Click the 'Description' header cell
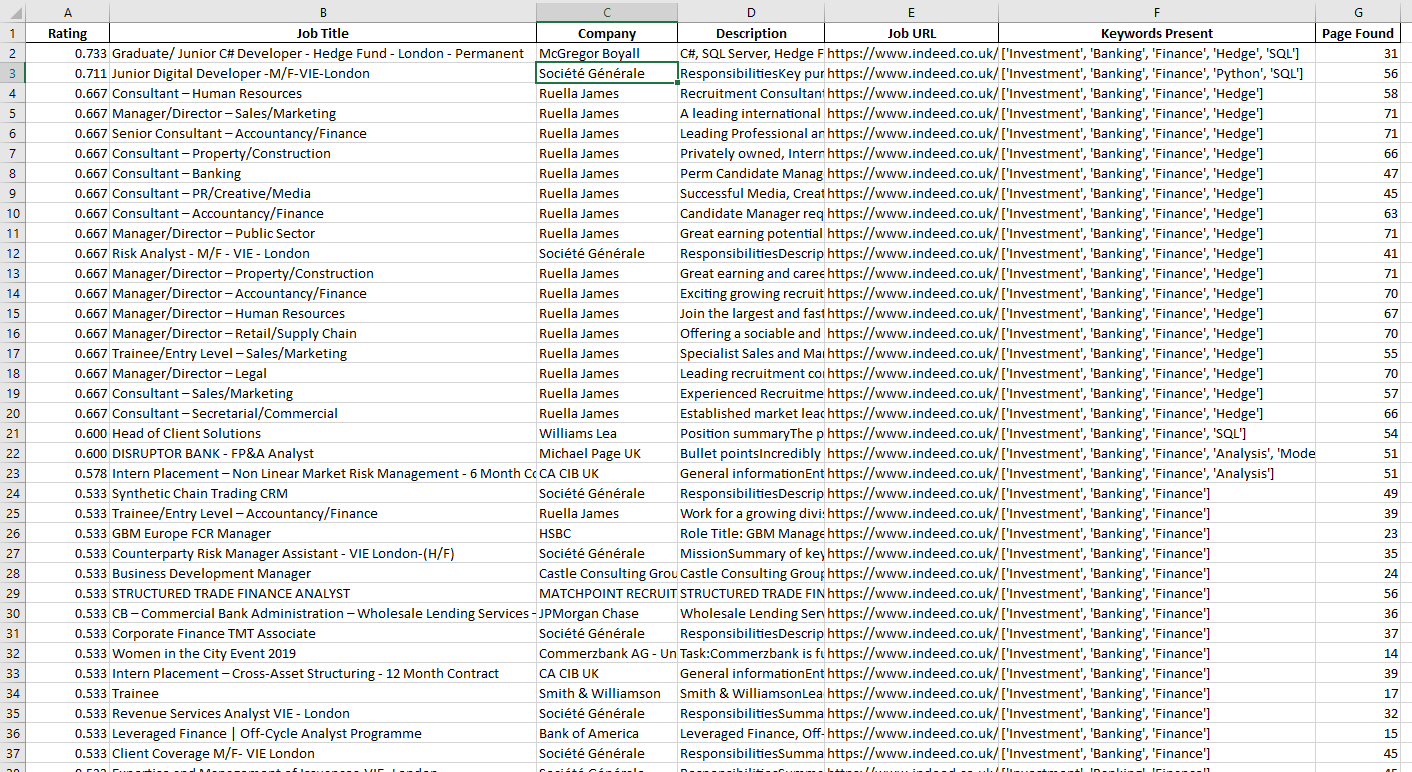Image resolution: width=1412 pixels, height=772 pixels. pos(751,33)
